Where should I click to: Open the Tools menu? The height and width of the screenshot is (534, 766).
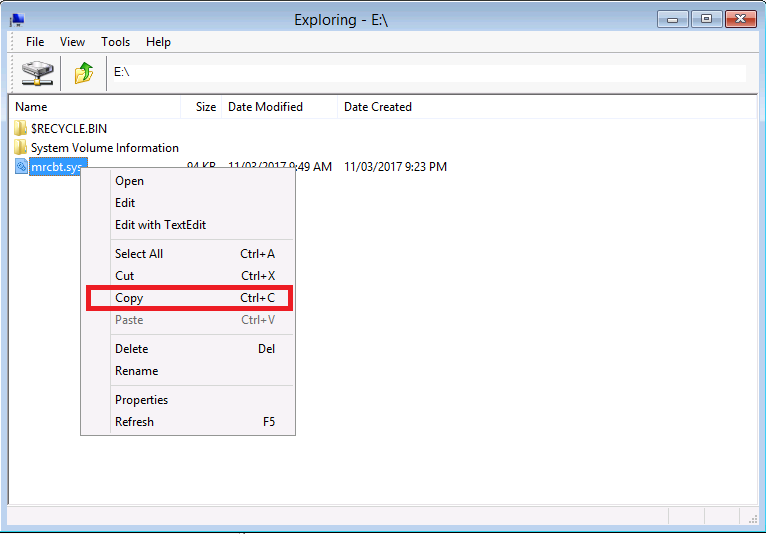click(x=115, y=42)
